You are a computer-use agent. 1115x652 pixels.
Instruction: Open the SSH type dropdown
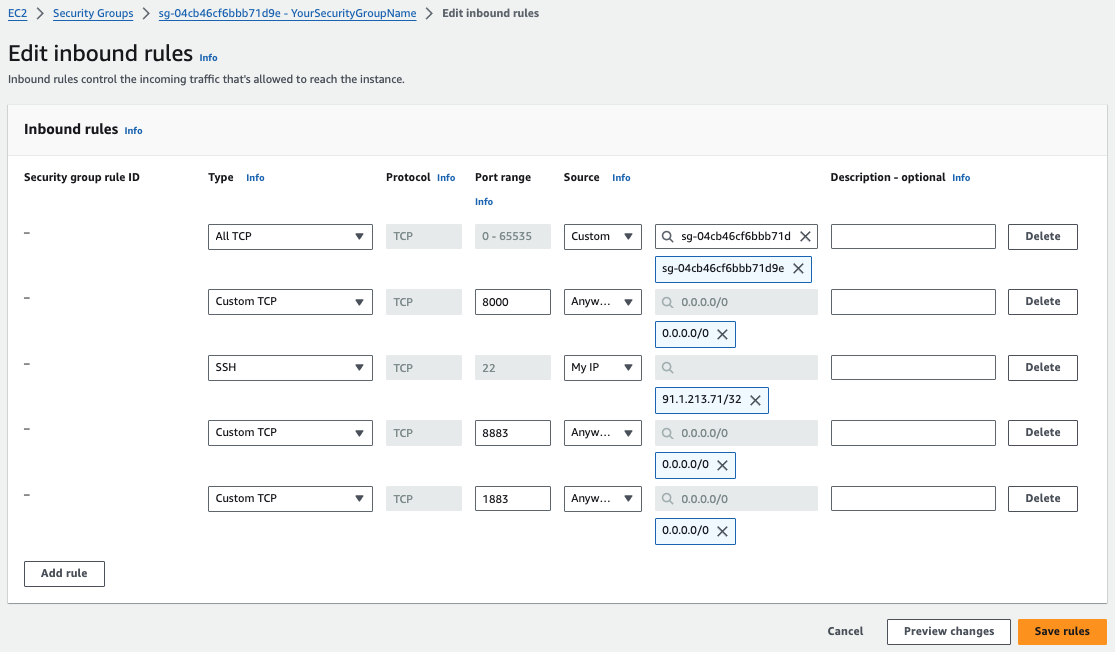(x=290, y=368)
